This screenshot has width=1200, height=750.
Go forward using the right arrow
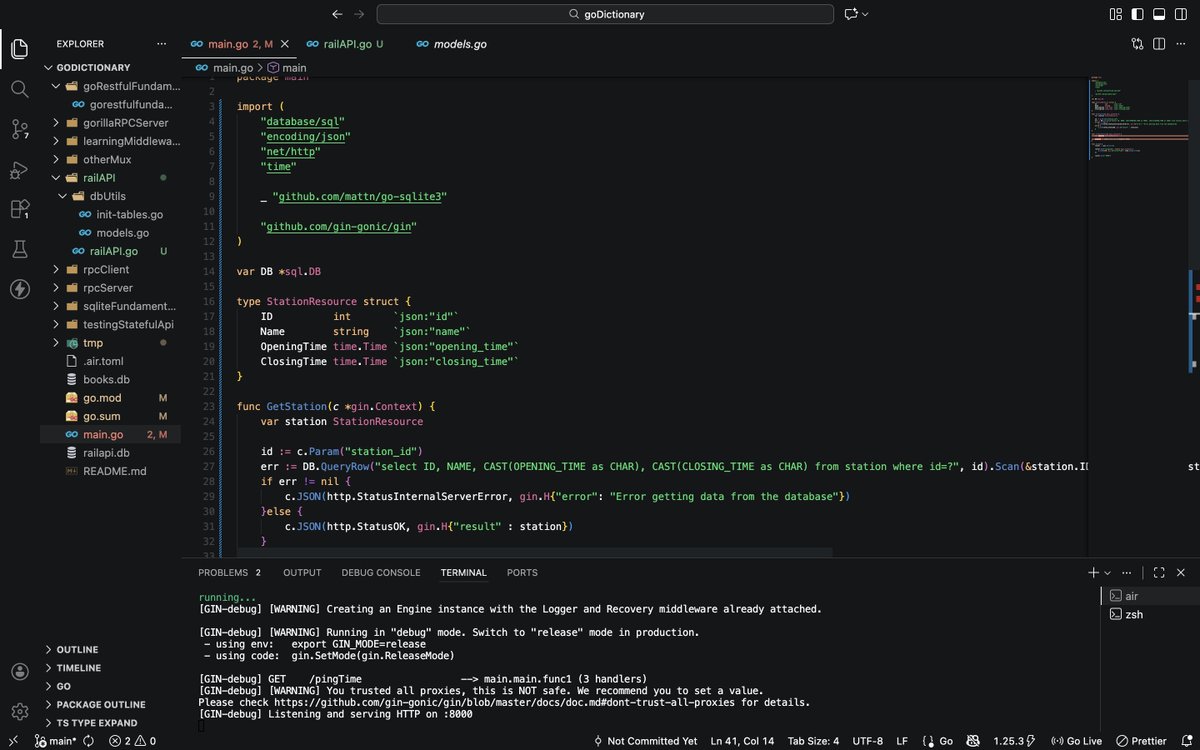click(x=359, y=14)
